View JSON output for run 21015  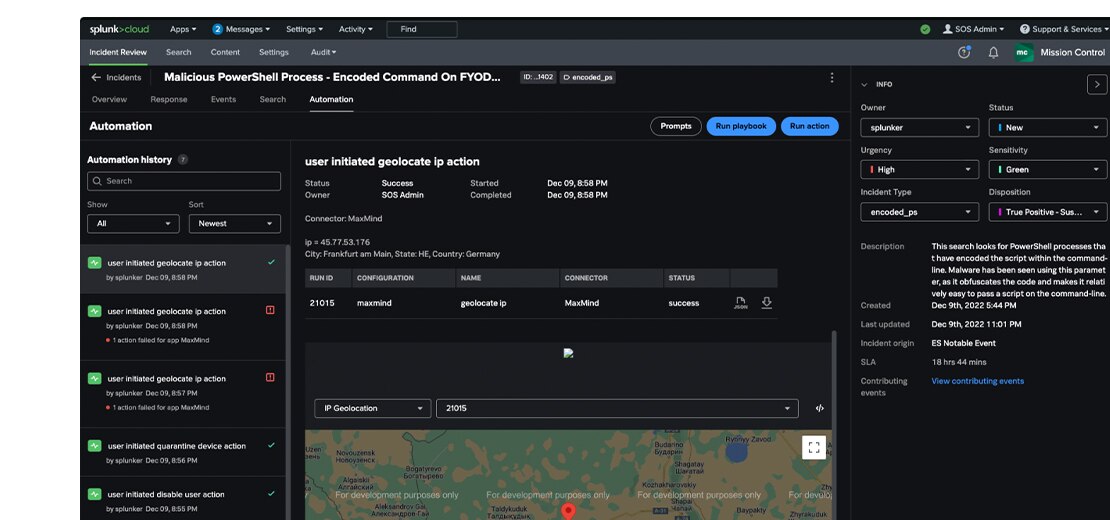[740, 303]
